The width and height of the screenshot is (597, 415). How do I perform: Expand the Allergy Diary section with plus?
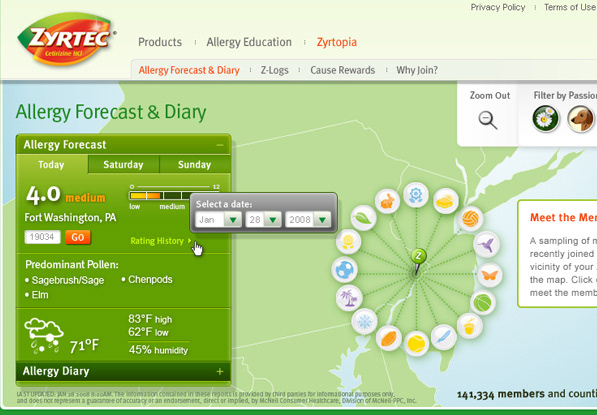[220, 371]
